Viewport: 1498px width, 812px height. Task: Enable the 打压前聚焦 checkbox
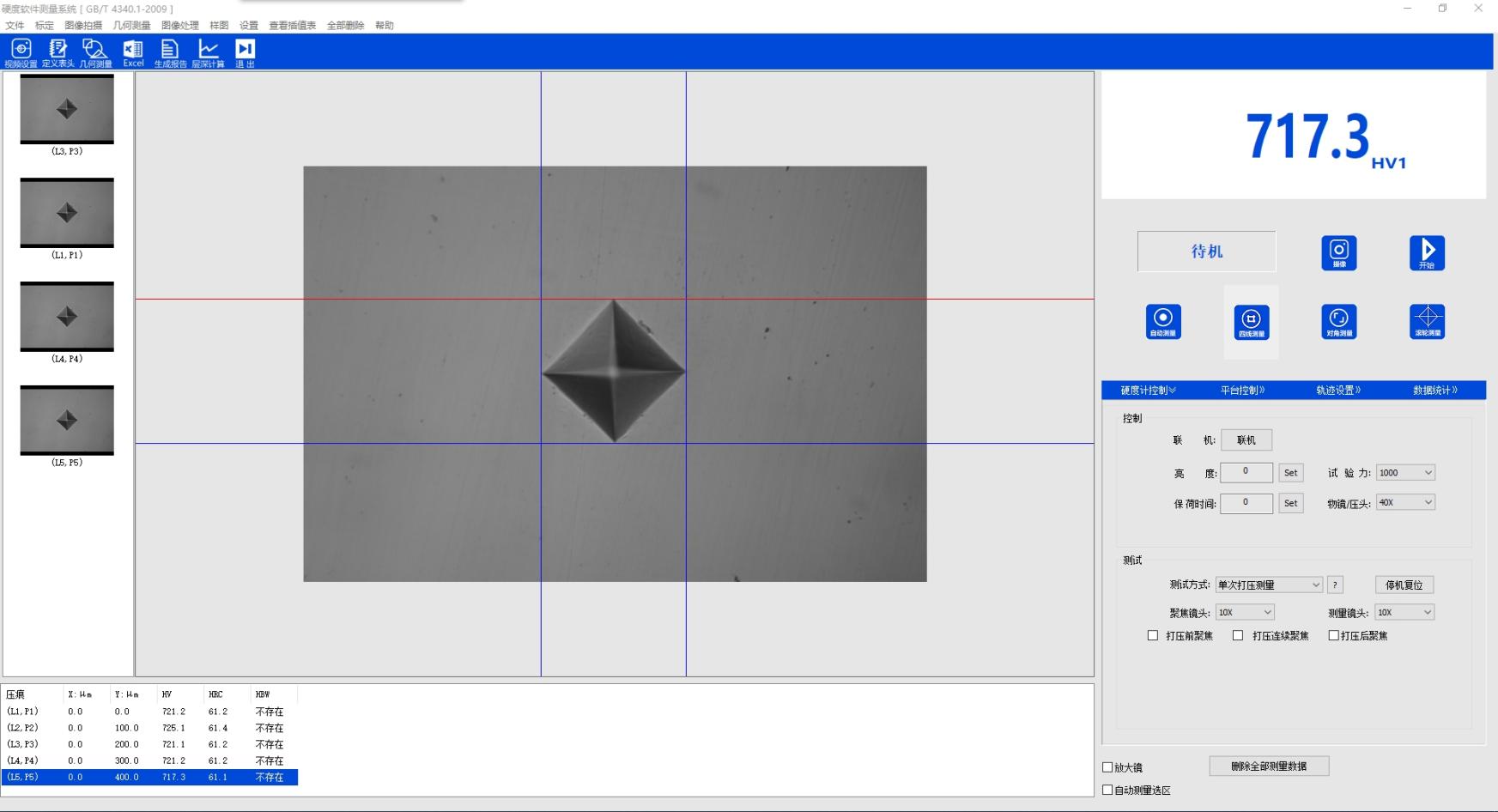coord(1153,636)
